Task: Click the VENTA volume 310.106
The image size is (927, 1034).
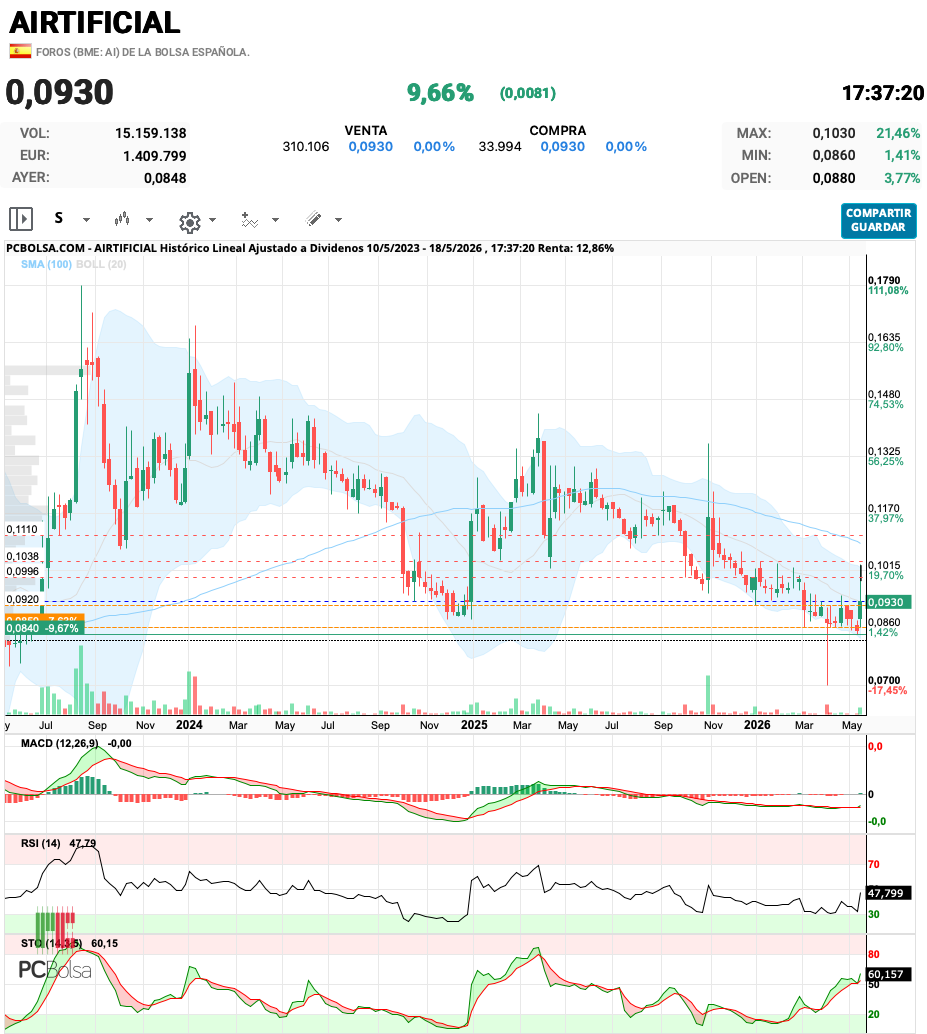Action: tap(306, 146)
